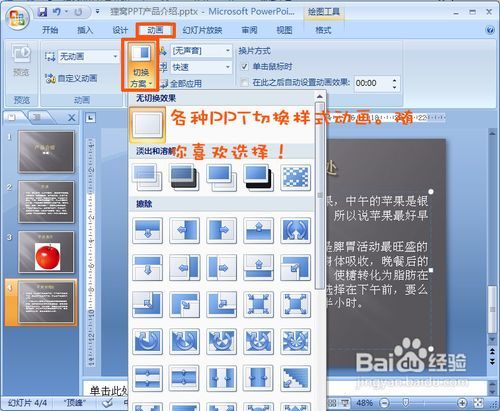500x411 pixels.
Task: Select the wipe down transition
Action: [x=147, y=230]
